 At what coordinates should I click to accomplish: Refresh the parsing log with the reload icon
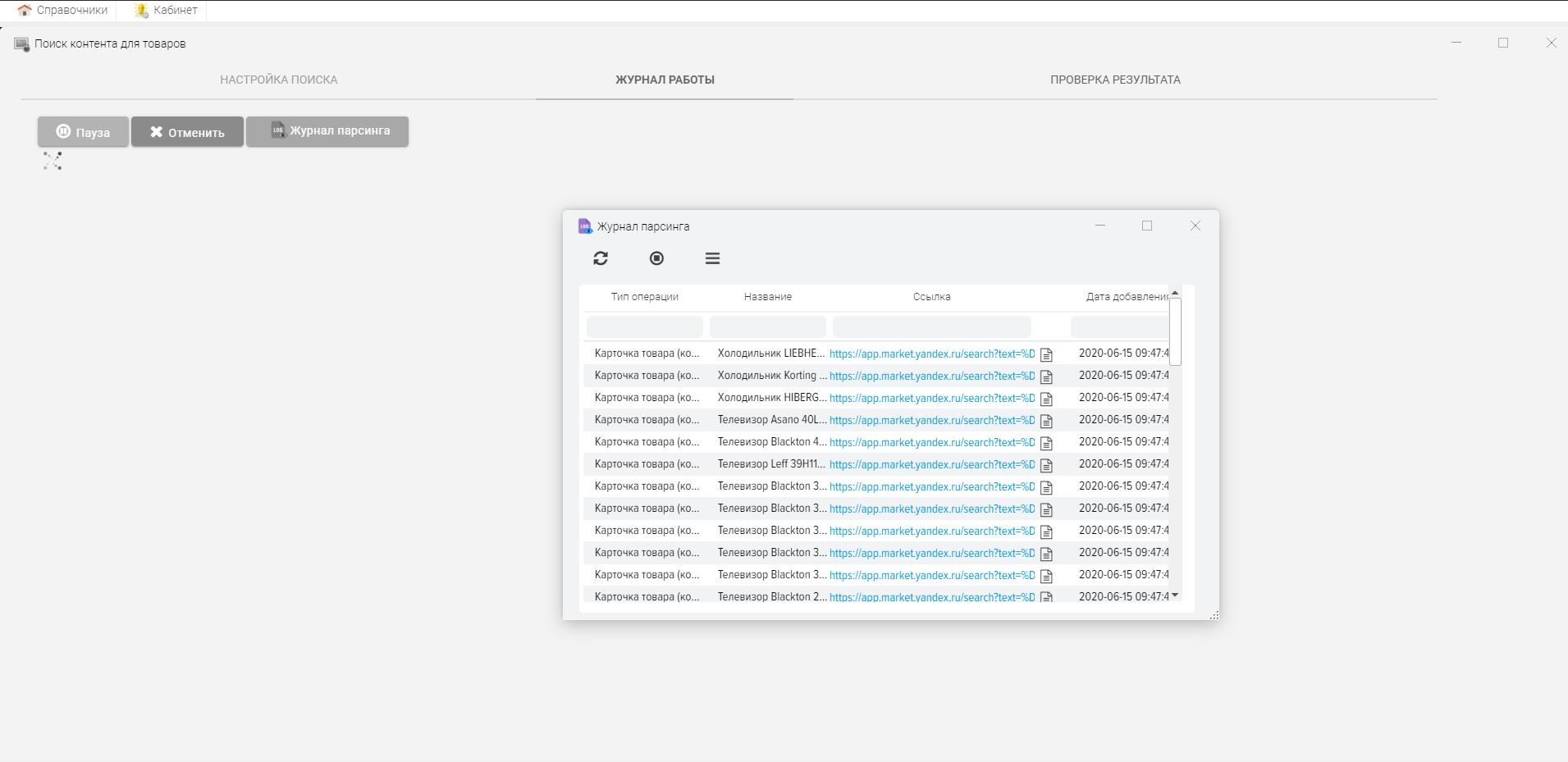click(x=601, y=258)
